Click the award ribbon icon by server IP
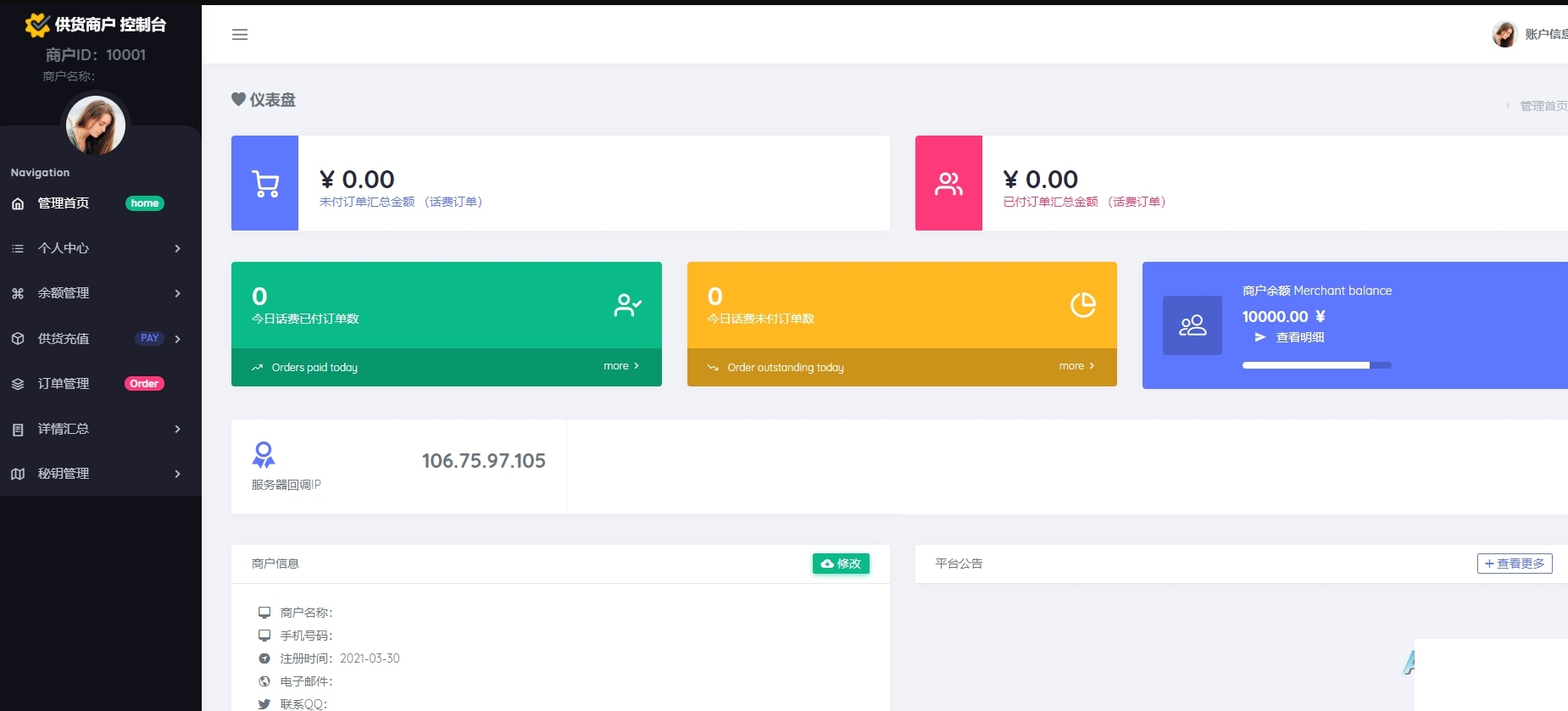The width and height of the screenshot is (1568, 711). click(x=264, y=455)
